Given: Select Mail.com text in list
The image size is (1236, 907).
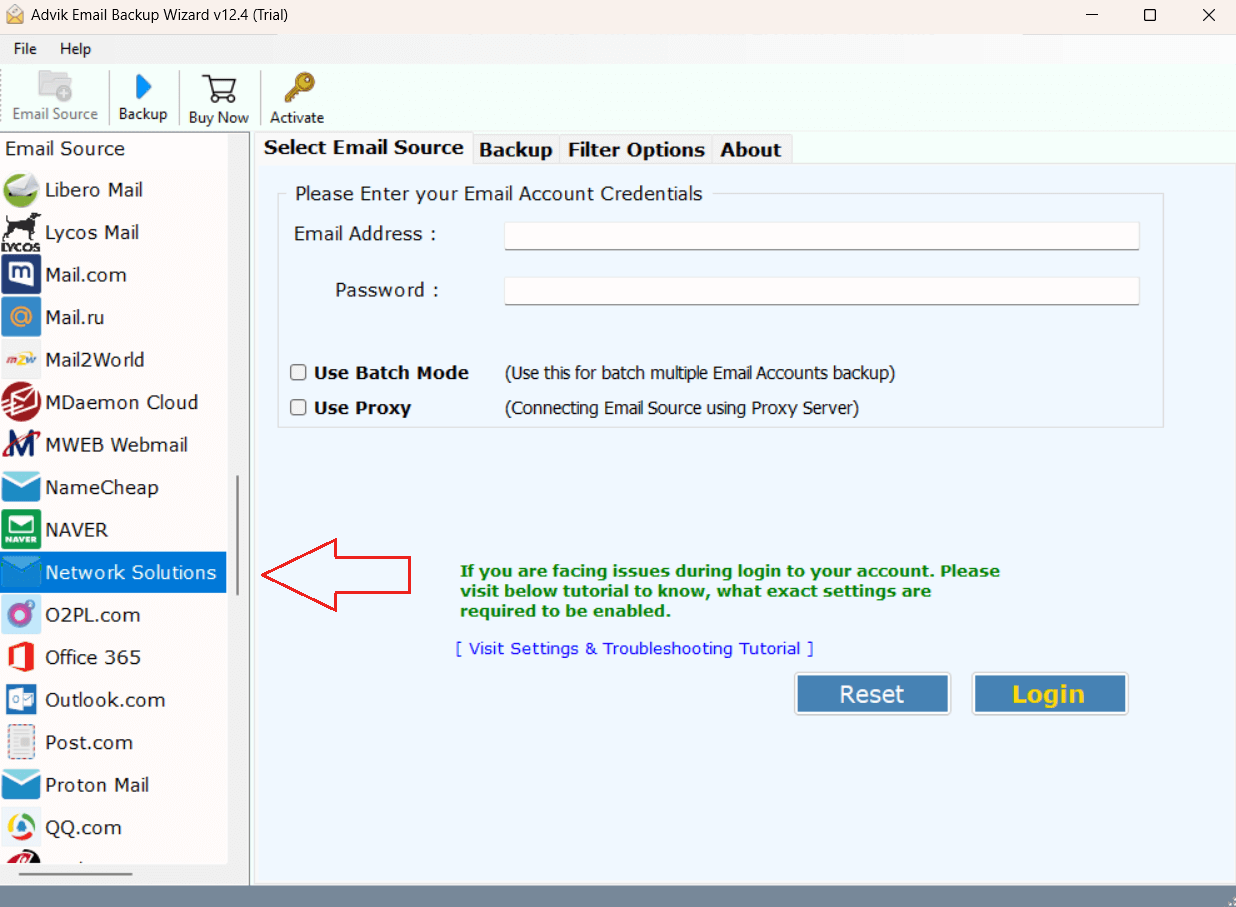Looking at the screenshot, I should [x=86, y=275].
